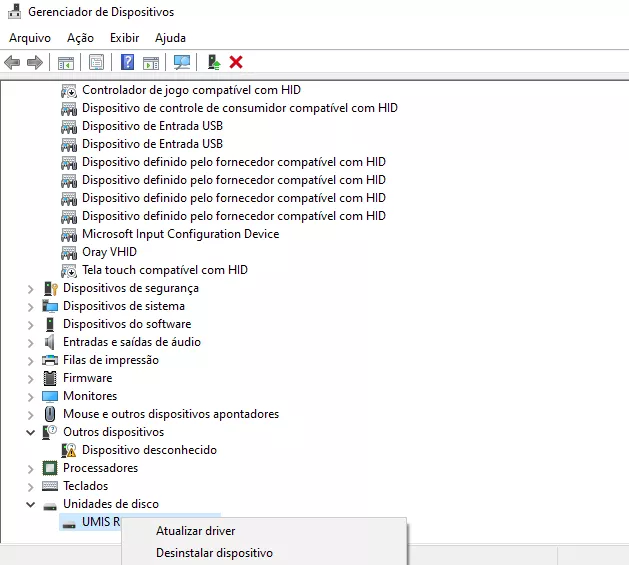Viewport: 629px width, 565px height.
Task: Collapse the Outros dispositivos category
Action: tap(30, 432)
